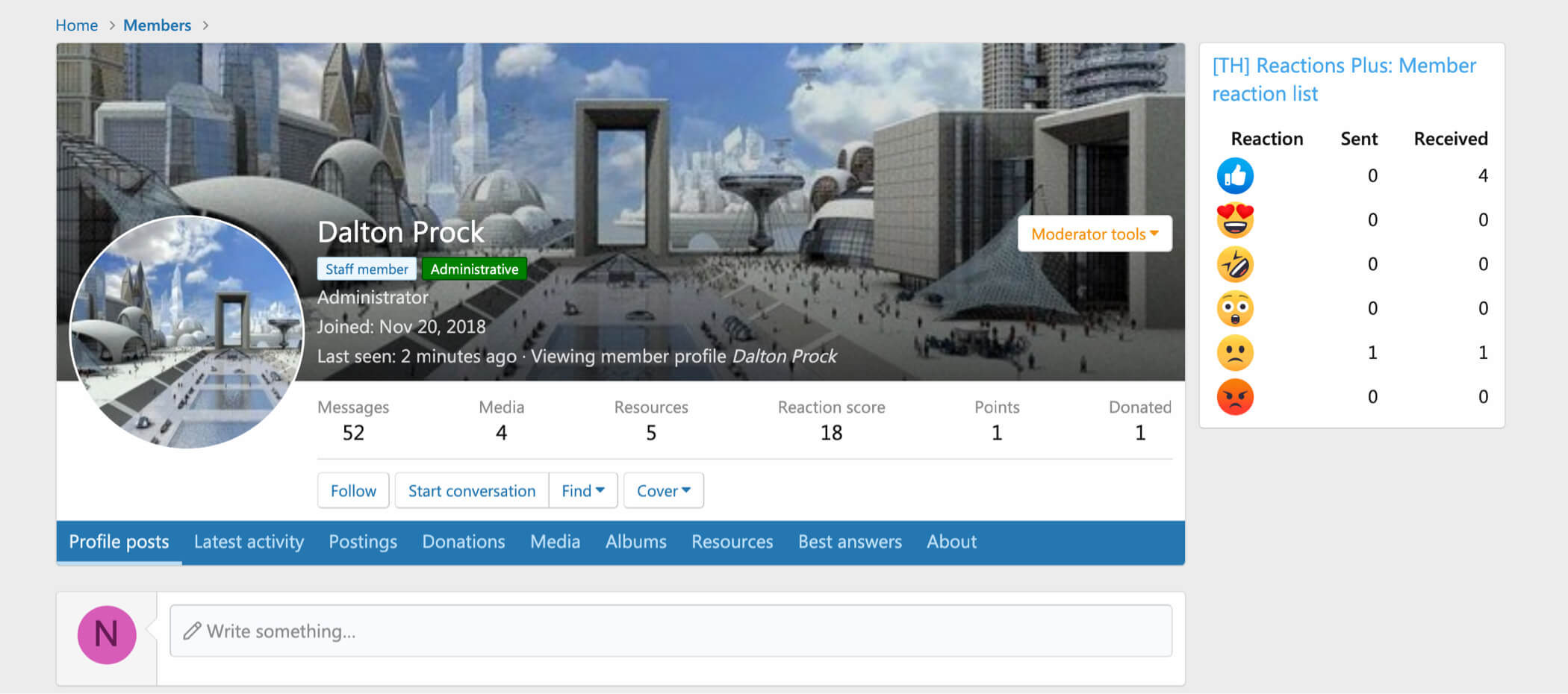
Task: Open the Members breadcrumb link
Action: [157, 25]
